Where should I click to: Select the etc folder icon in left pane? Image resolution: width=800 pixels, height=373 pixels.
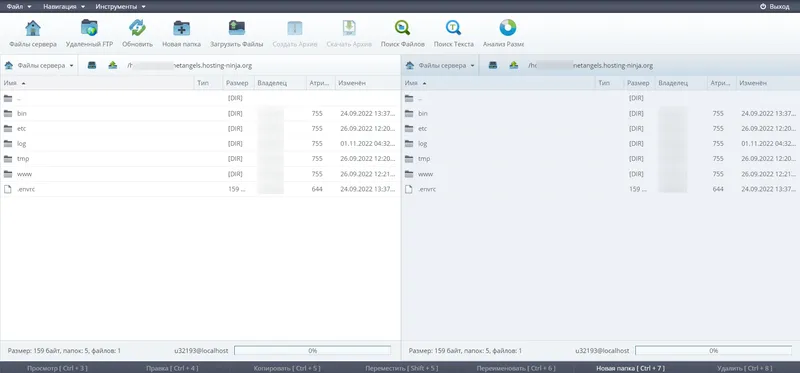click(8, 129)
